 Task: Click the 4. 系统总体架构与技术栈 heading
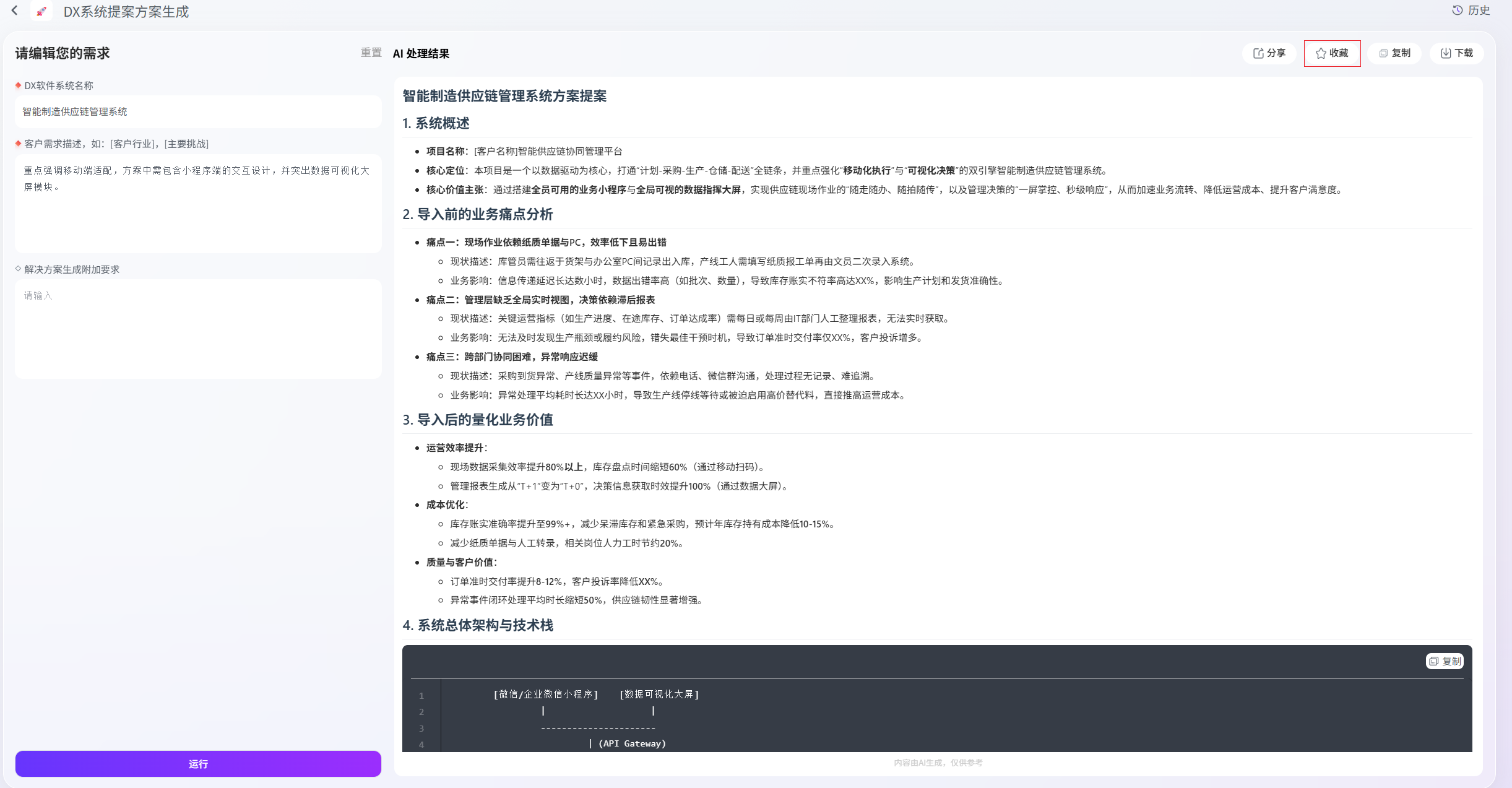(477, 625)
